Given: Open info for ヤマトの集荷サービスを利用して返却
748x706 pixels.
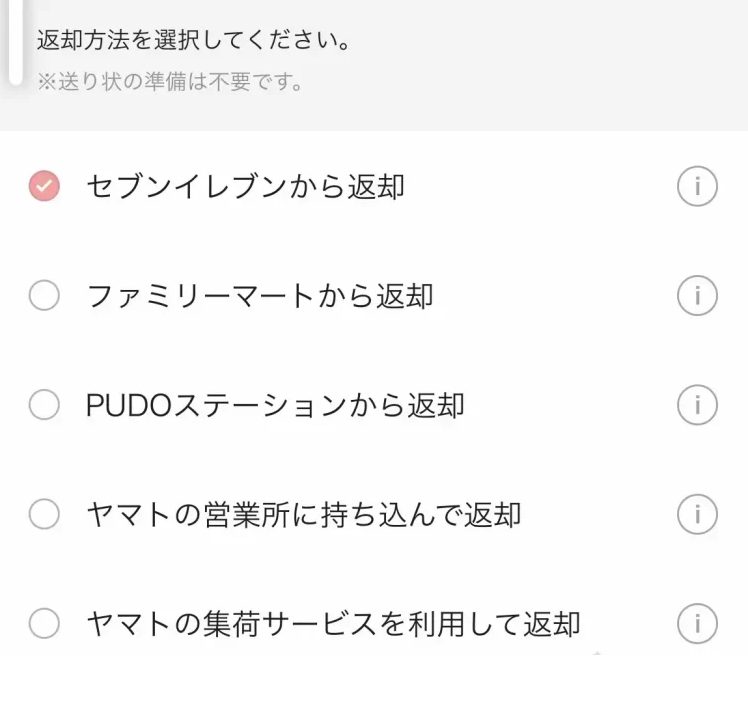Looking at the screenshot, I should 697,624.
